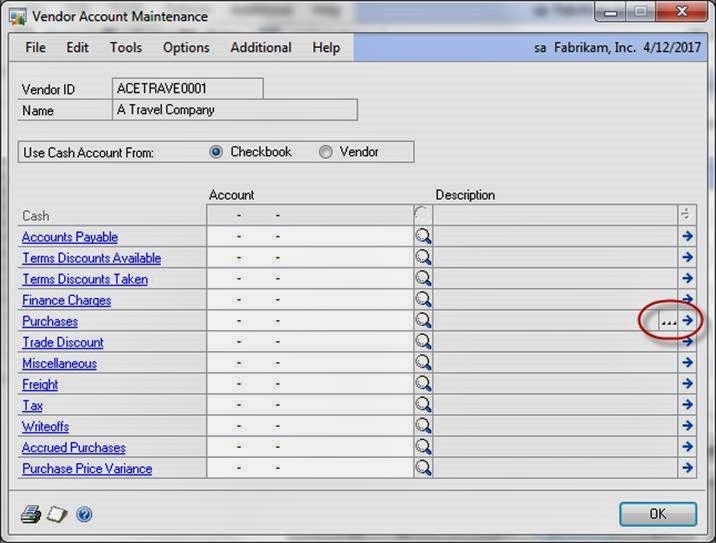Follow the Purchase Price Variance link

87,468
